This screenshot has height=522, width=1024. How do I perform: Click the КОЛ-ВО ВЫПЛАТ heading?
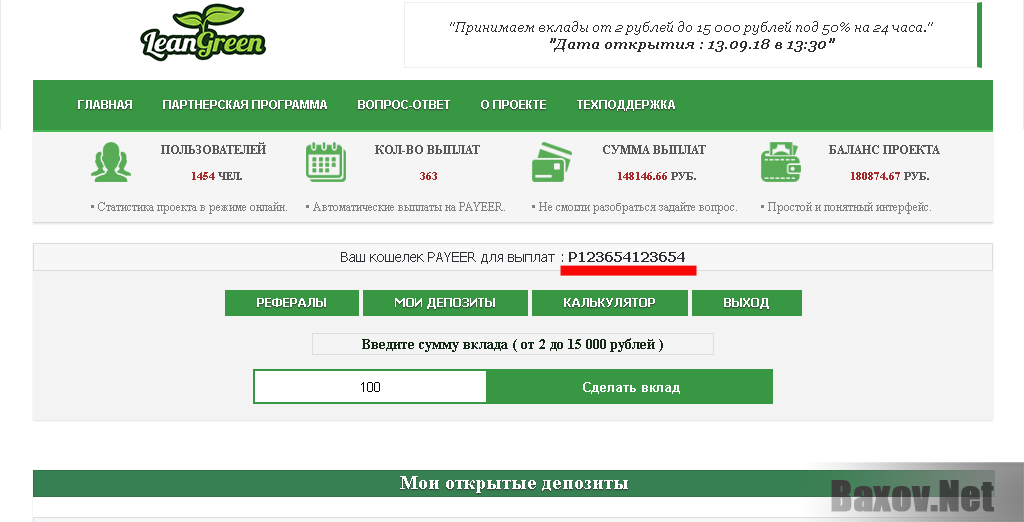[427, 150]
